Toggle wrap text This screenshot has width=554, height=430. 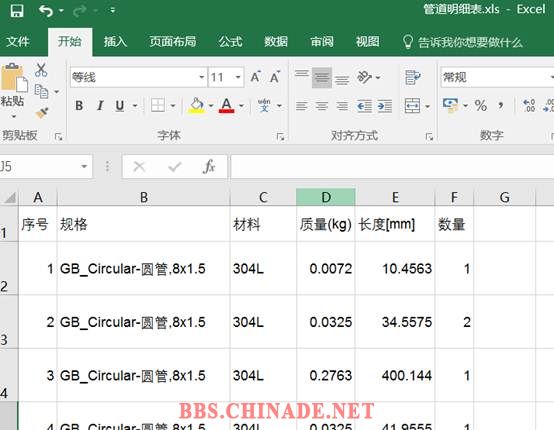(x=413, y=77)
